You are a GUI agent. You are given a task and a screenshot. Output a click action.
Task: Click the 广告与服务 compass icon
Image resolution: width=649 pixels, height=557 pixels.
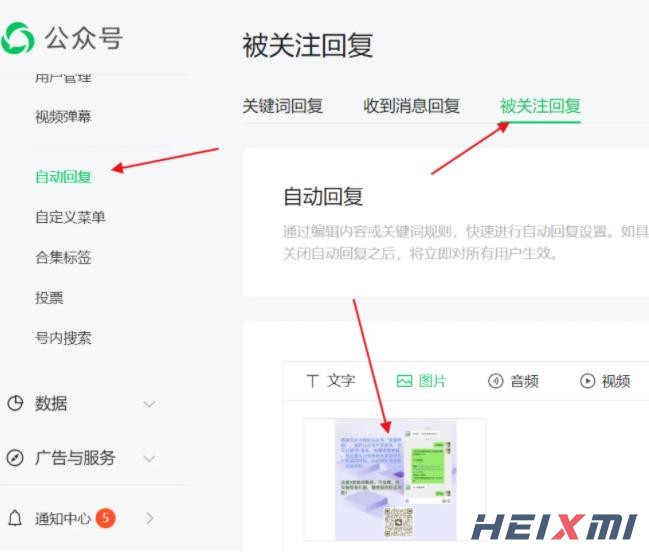tap(15, 458)
